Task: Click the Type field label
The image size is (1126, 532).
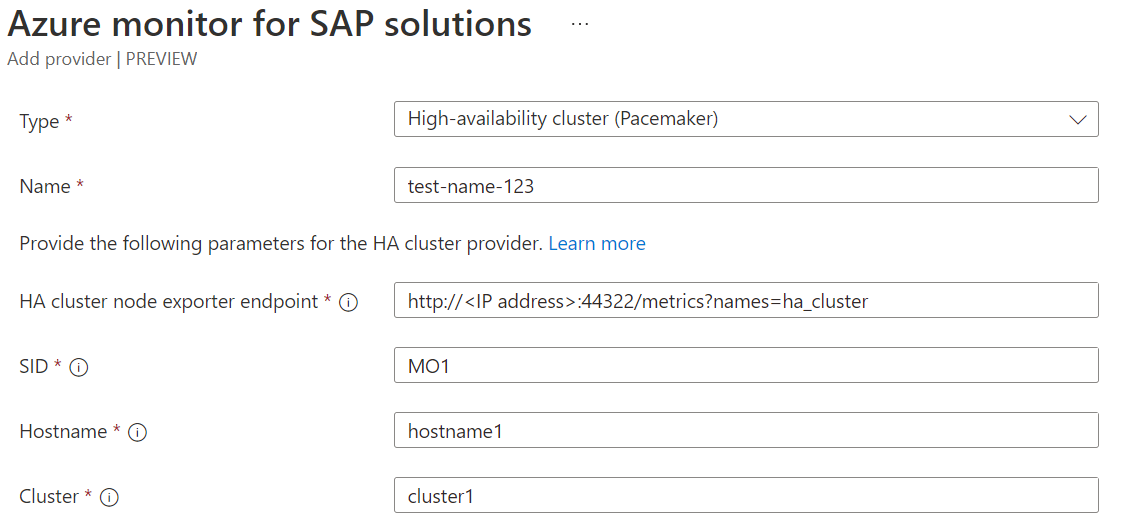Action: click(39, 121)
